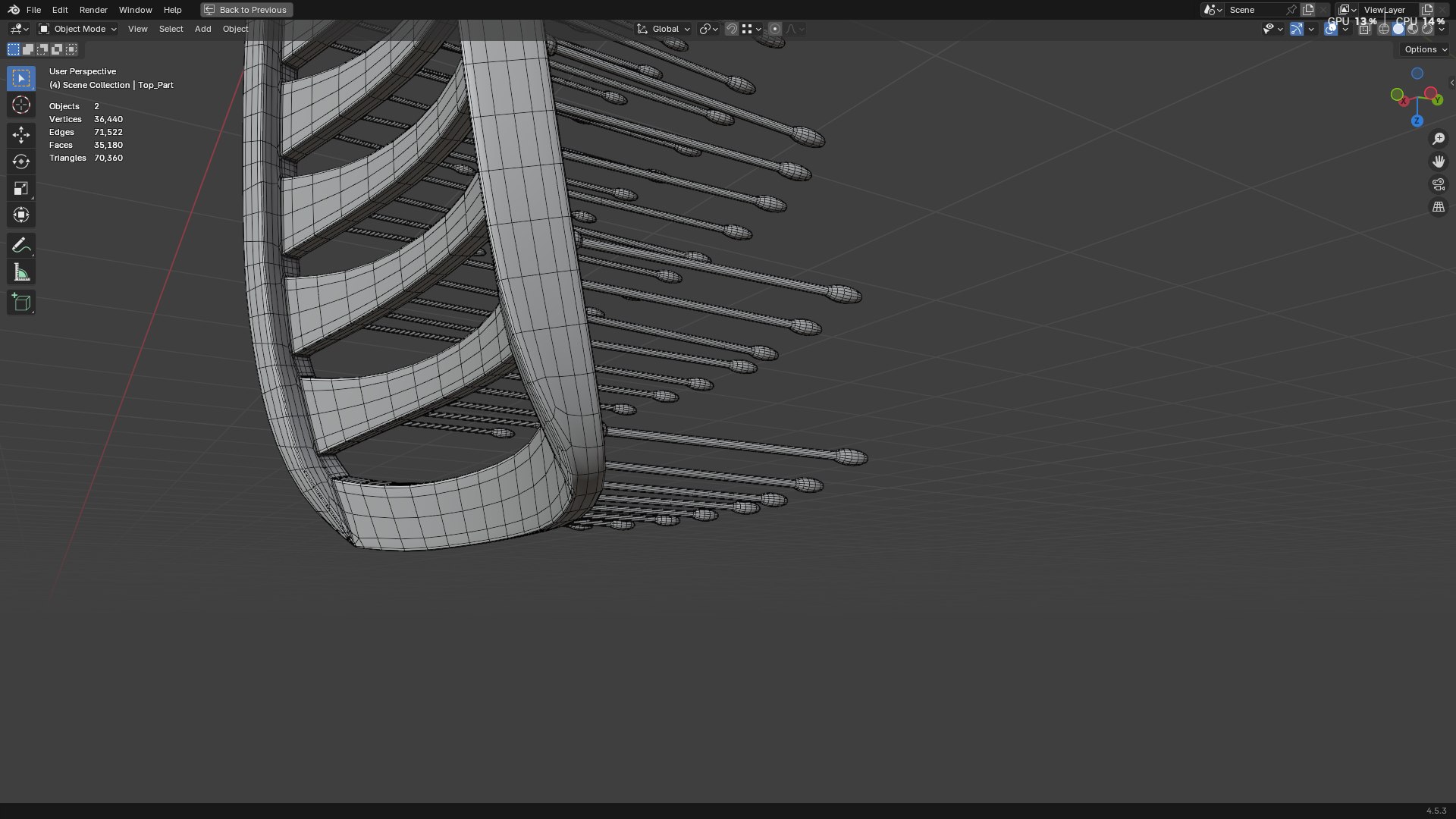Click the pan hand viewport control
Viewport: 1456px width, 819px height.
coord(1438,162)
